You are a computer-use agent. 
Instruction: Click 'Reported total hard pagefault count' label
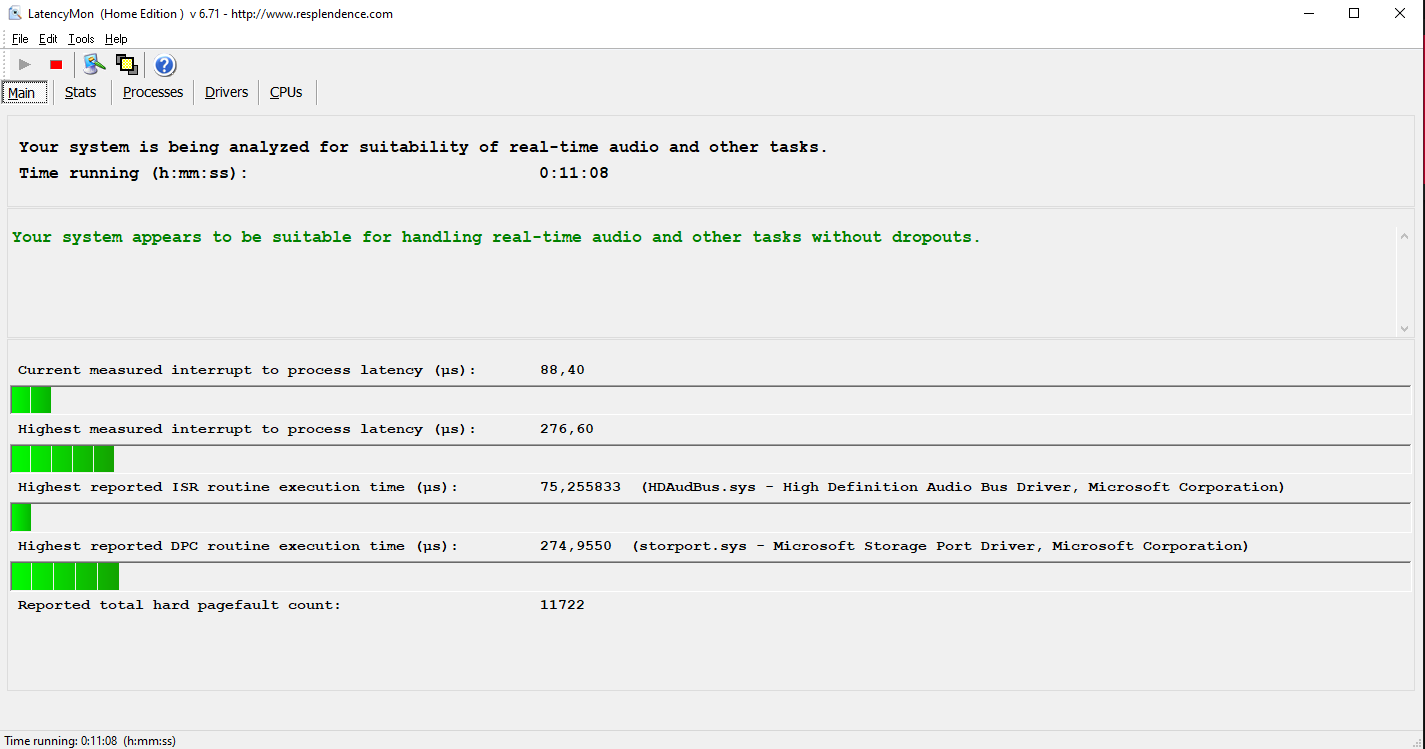(x=180, y=605)
